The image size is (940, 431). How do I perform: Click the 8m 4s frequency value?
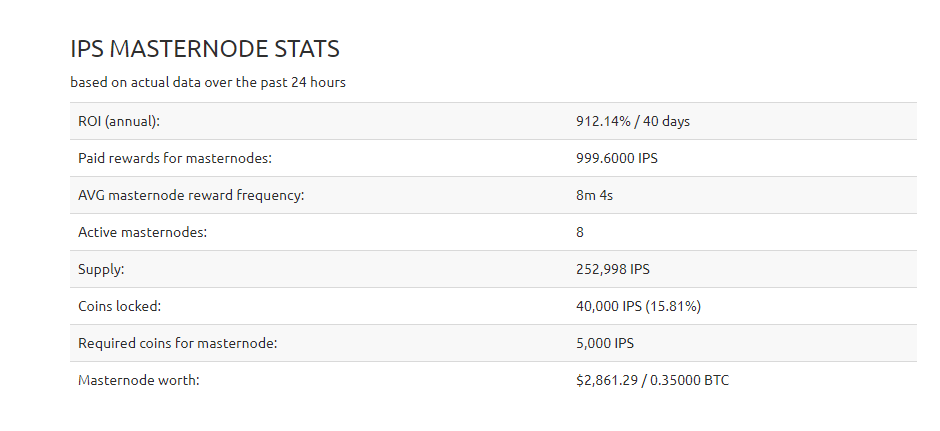coord(594,195)
